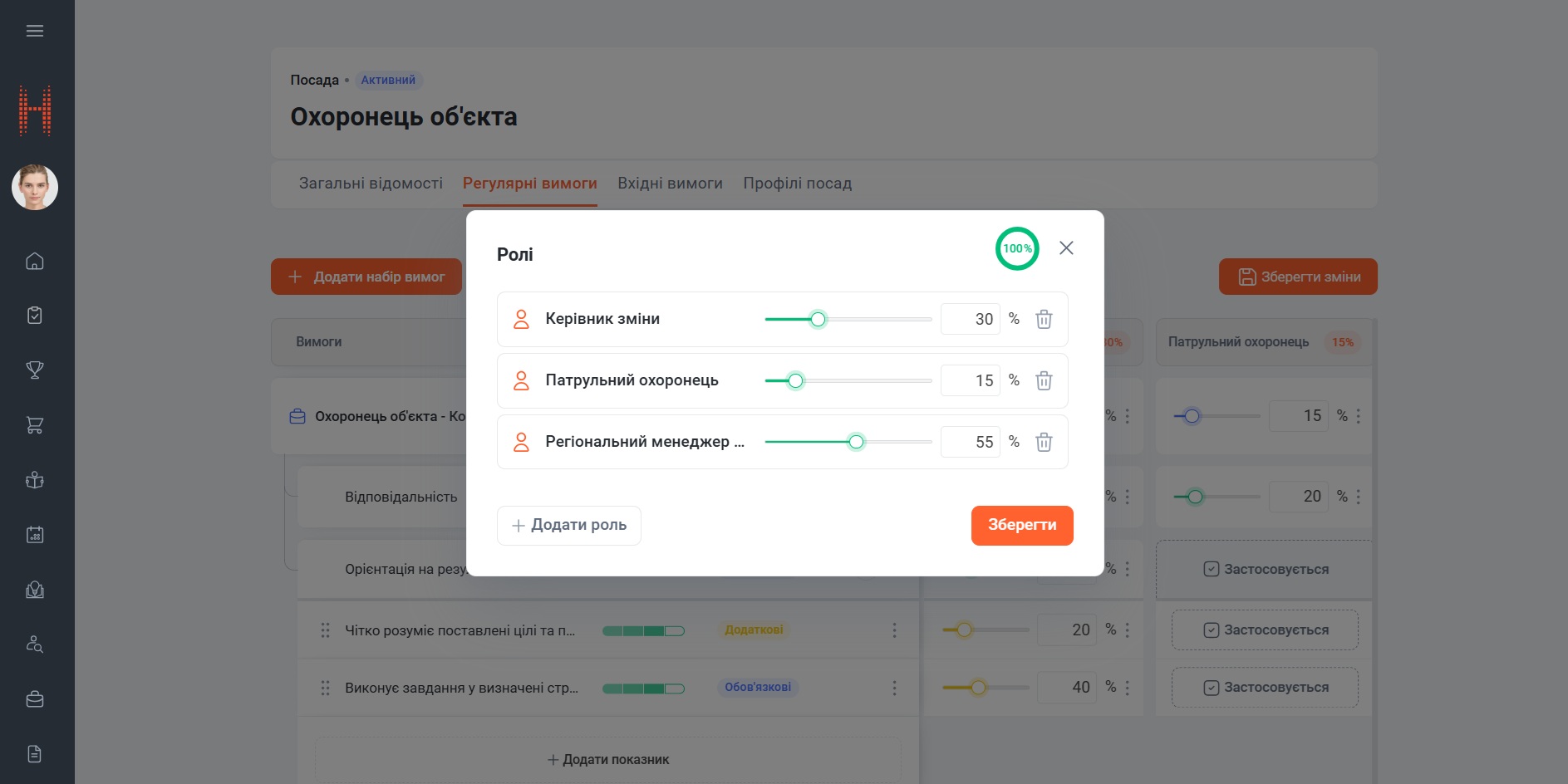Viewport: 1568px width, 784px height.
Task: Open the hamburger menu in the sidebar
Action: [x=35, y=31]
